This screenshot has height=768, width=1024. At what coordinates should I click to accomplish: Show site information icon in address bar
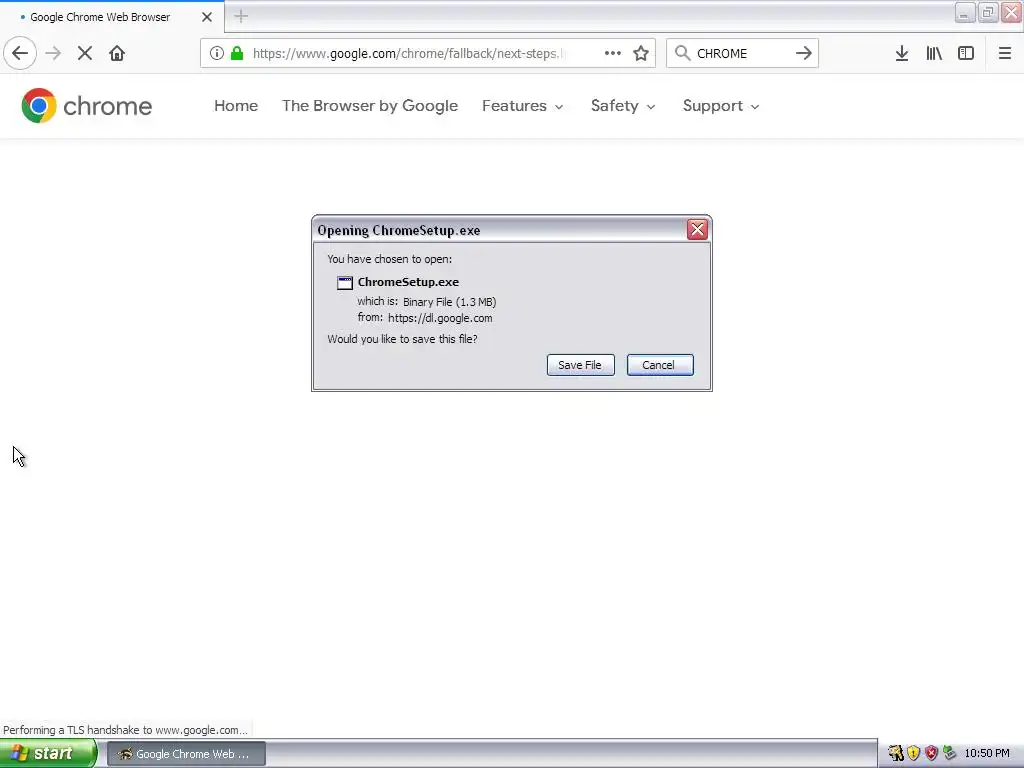click(217, 53)
